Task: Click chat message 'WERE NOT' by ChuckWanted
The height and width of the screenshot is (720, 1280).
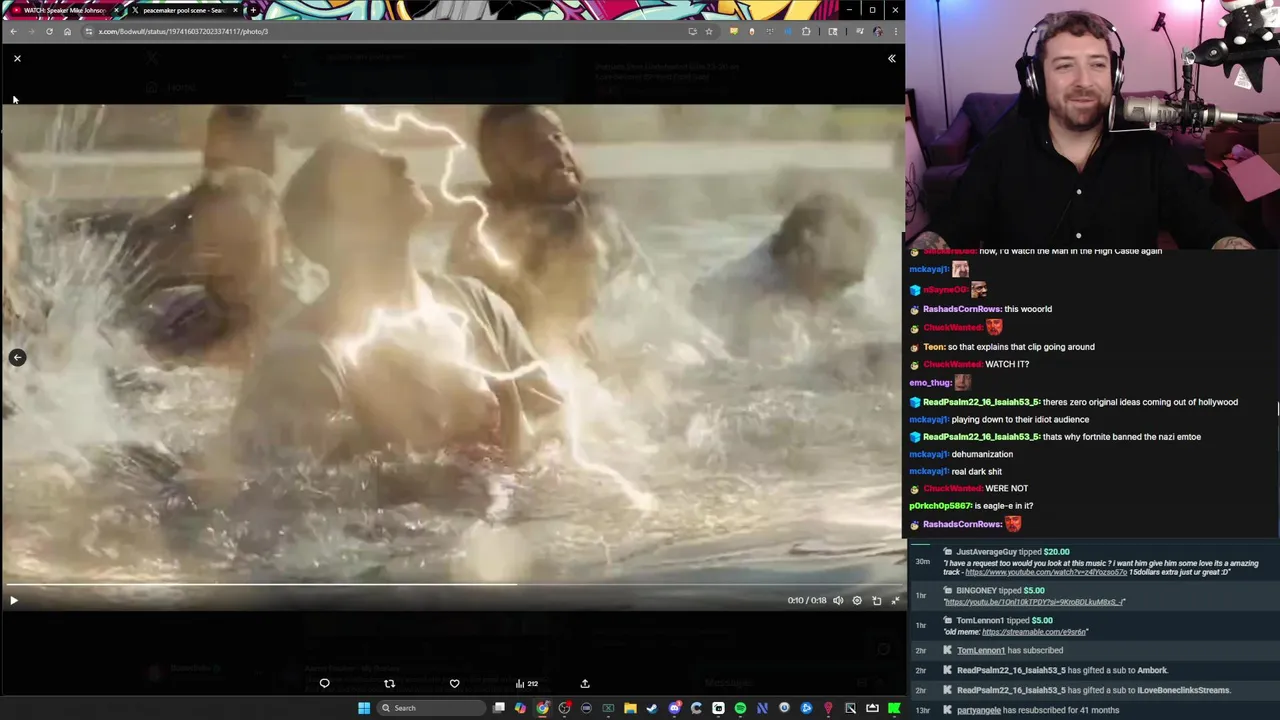Action: (x=1006, y=489)
